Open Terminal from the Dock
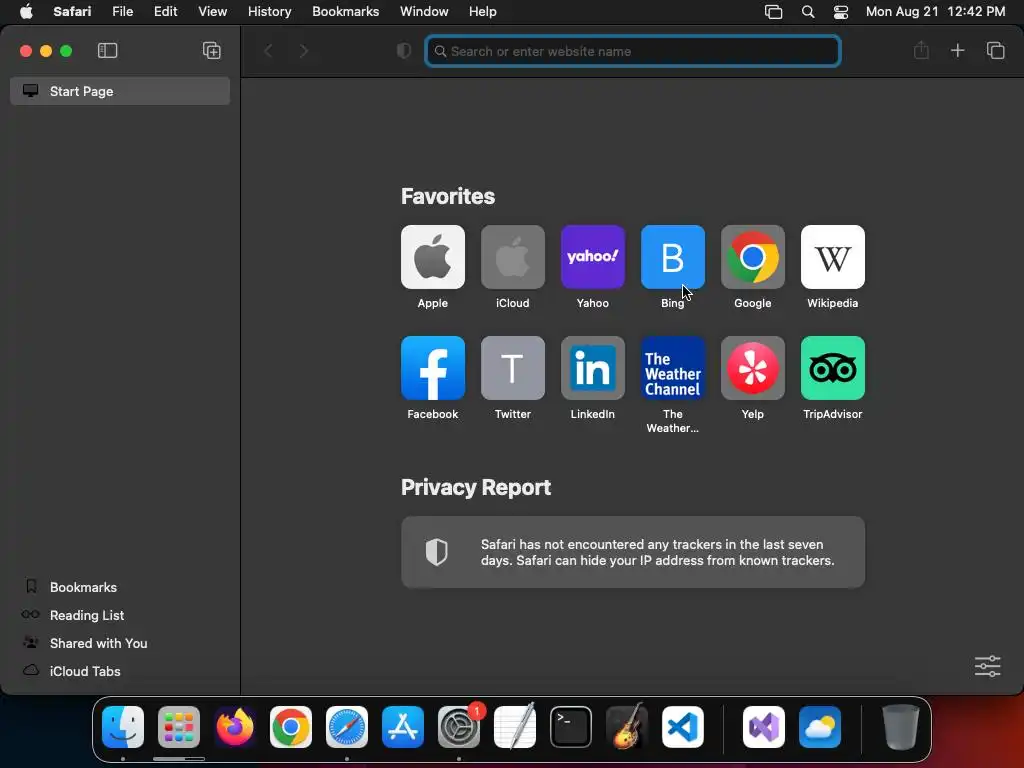The width and height of the screenshot is (1024, 768). click(571, 727)
